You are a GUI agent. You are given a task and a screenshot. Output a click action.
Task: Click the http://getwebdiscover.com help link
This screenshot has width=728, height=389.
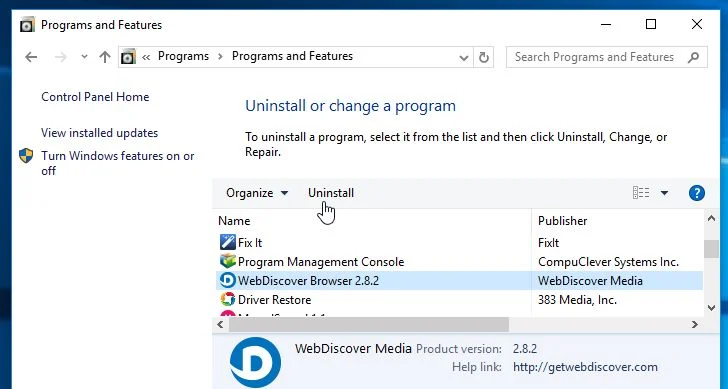(x=585, y=367)
